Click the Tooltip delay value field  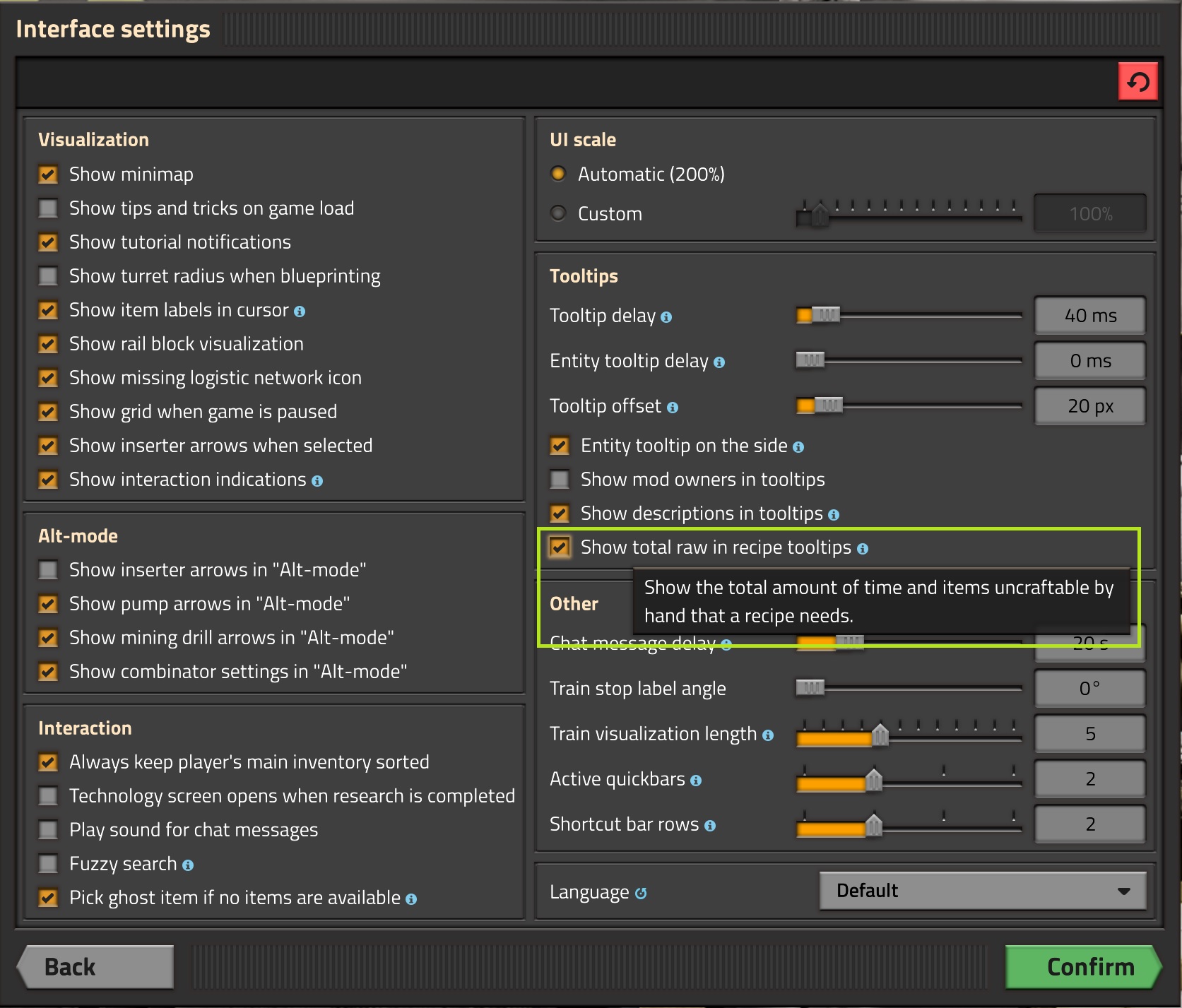tap(1090, 315)
